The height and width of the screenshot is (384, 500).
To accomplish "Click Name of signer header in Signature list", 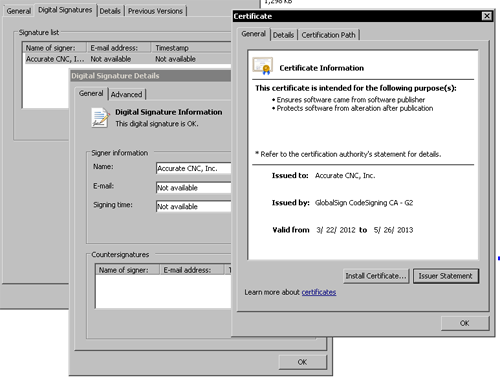I will (x=55, y=48).
